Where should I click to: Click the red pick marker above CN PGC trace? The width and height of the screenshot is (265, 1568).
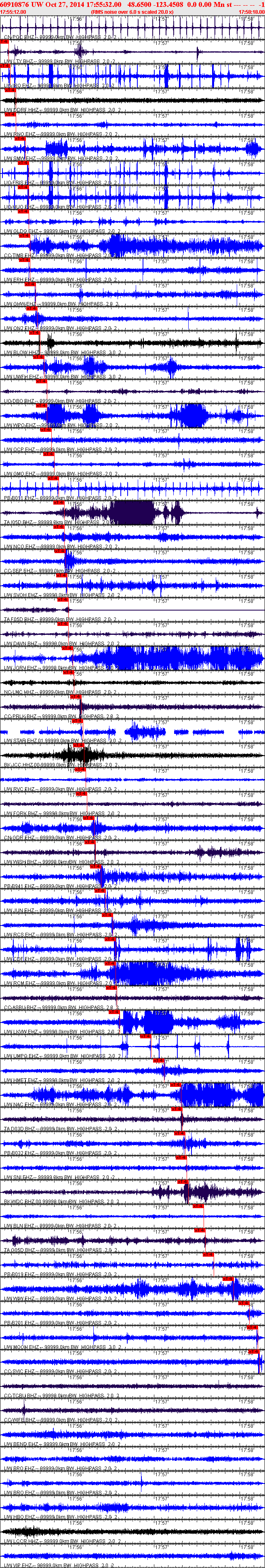[4, 41]
